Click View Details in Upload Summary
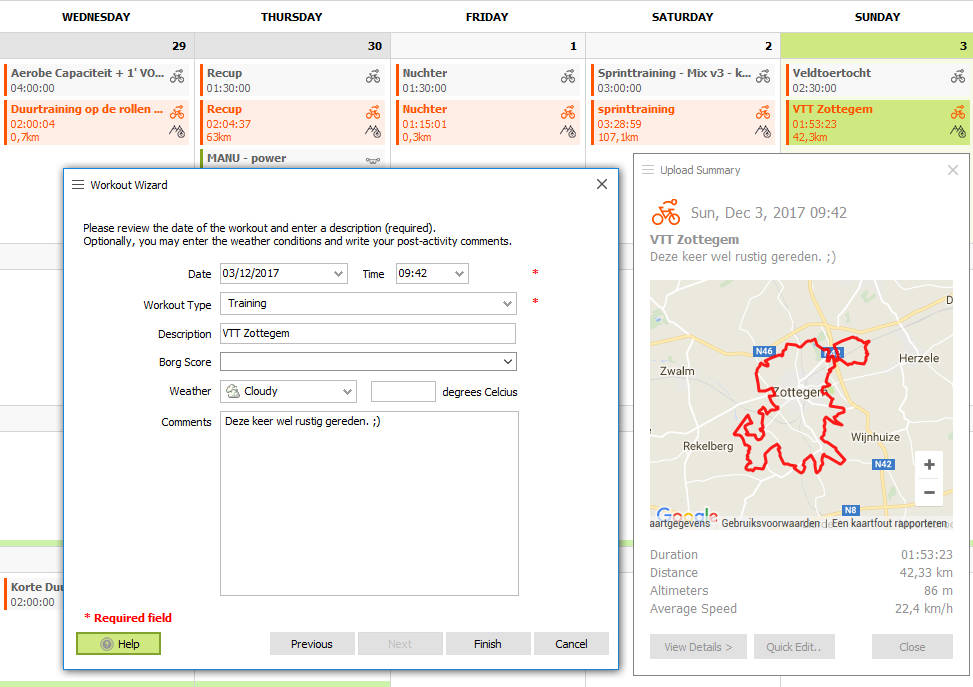The image size is (973, 687). point(698,647)
